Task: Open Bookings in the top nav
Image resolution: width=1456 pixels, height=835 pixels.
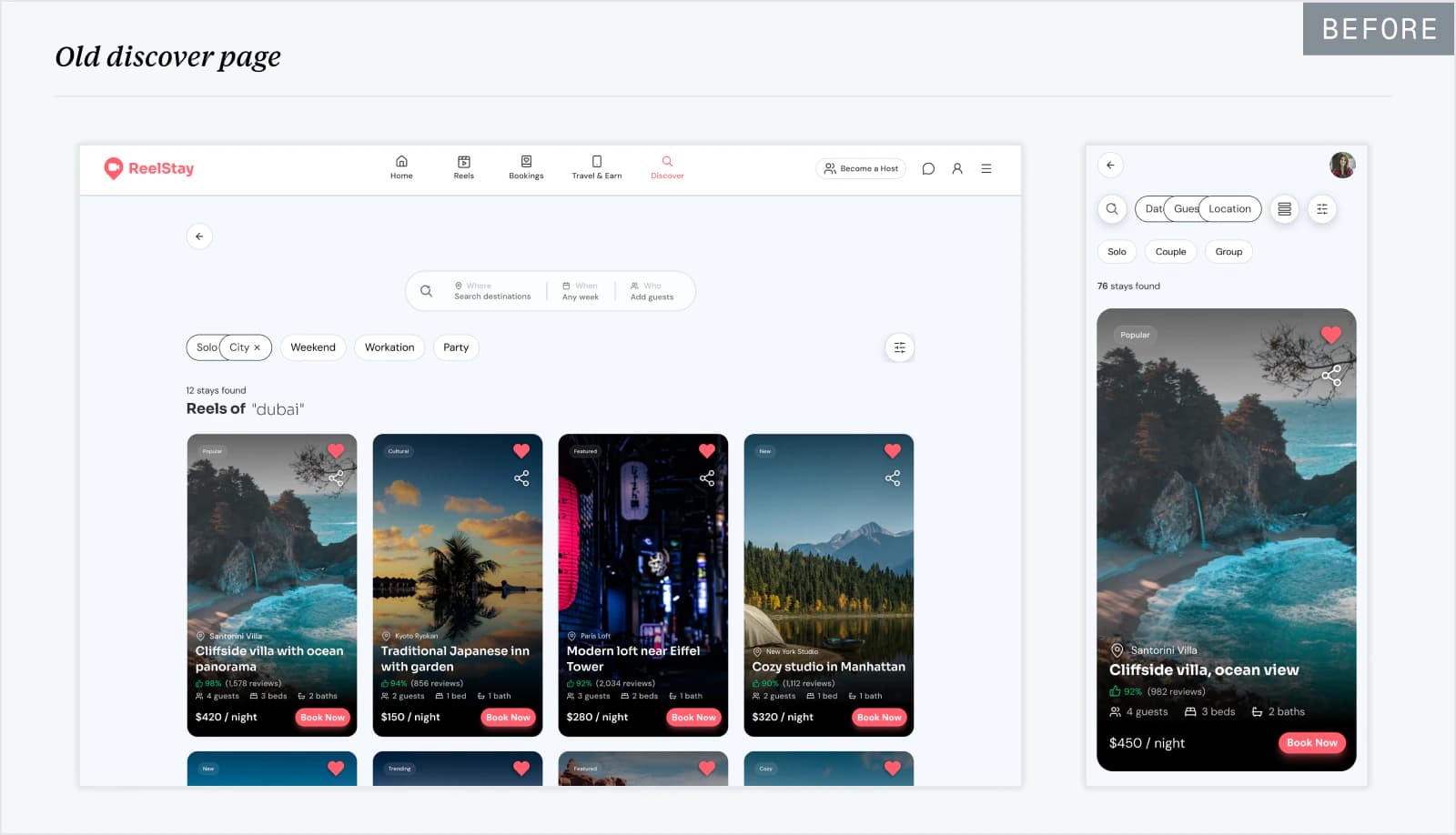Action: coord(526,167)
